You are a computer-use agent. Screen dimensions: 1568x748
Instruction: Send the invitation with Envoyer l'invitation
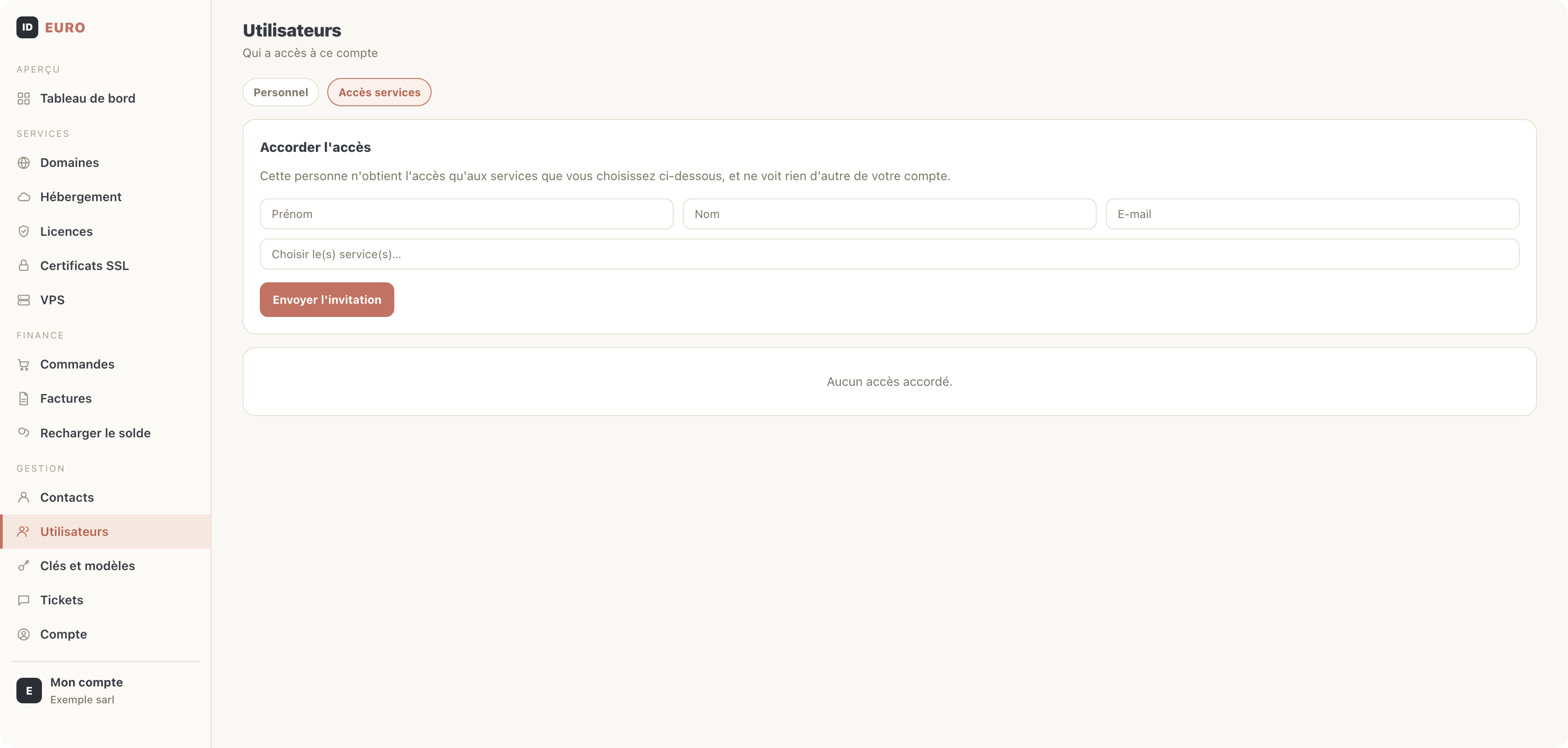(x=327, y=300)
